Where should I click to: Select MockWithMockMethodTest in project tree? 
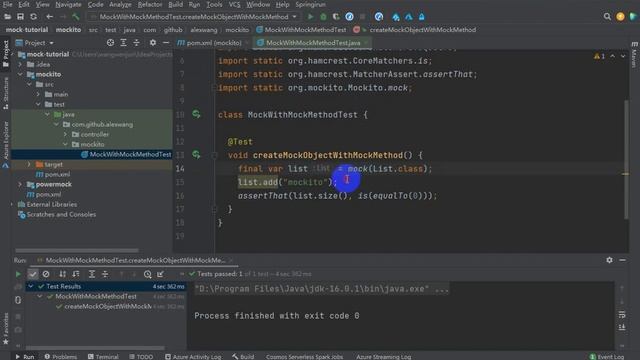[x=126, y=154]
